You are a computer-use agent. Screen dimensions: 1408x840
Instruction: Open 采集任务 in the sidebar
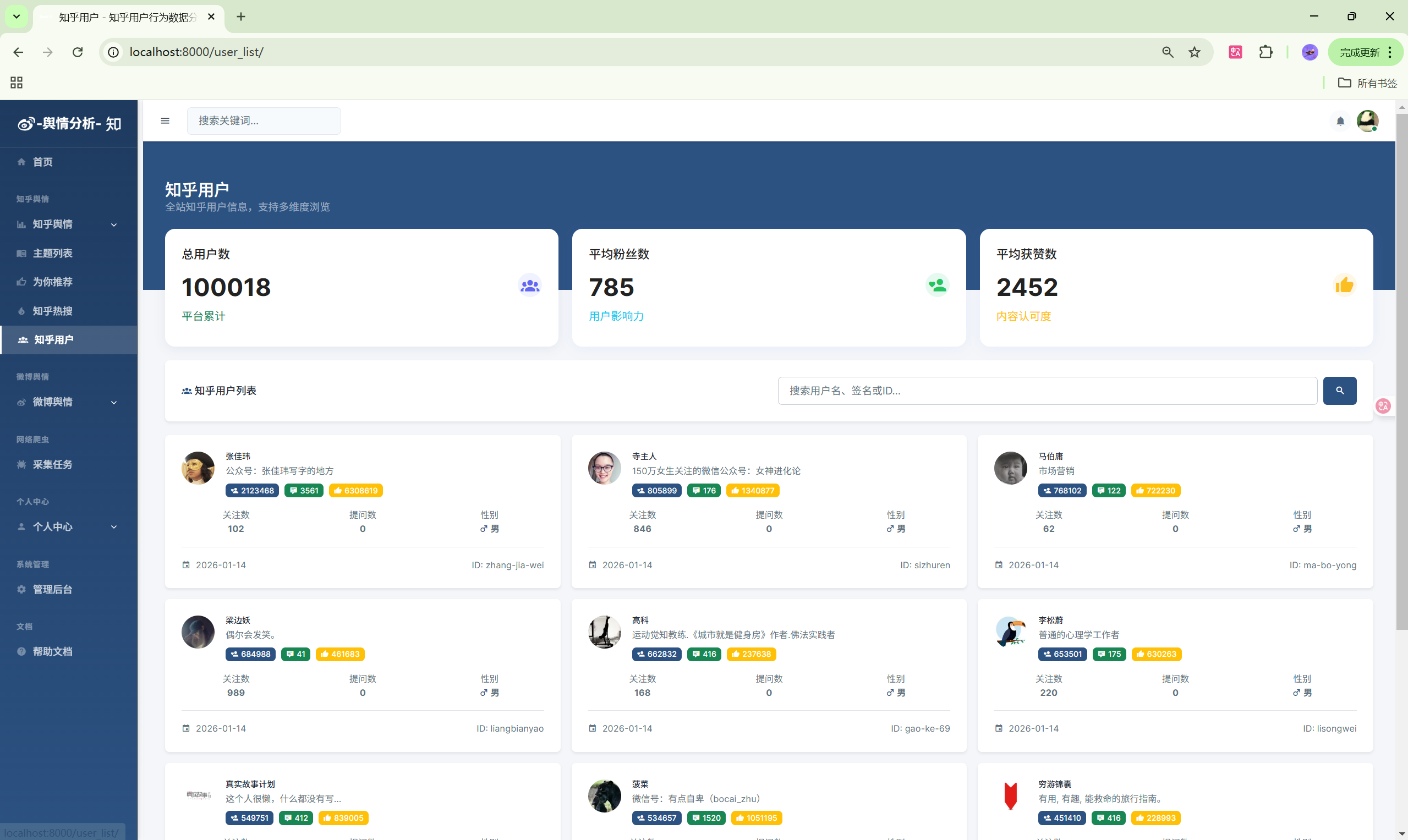52,464
